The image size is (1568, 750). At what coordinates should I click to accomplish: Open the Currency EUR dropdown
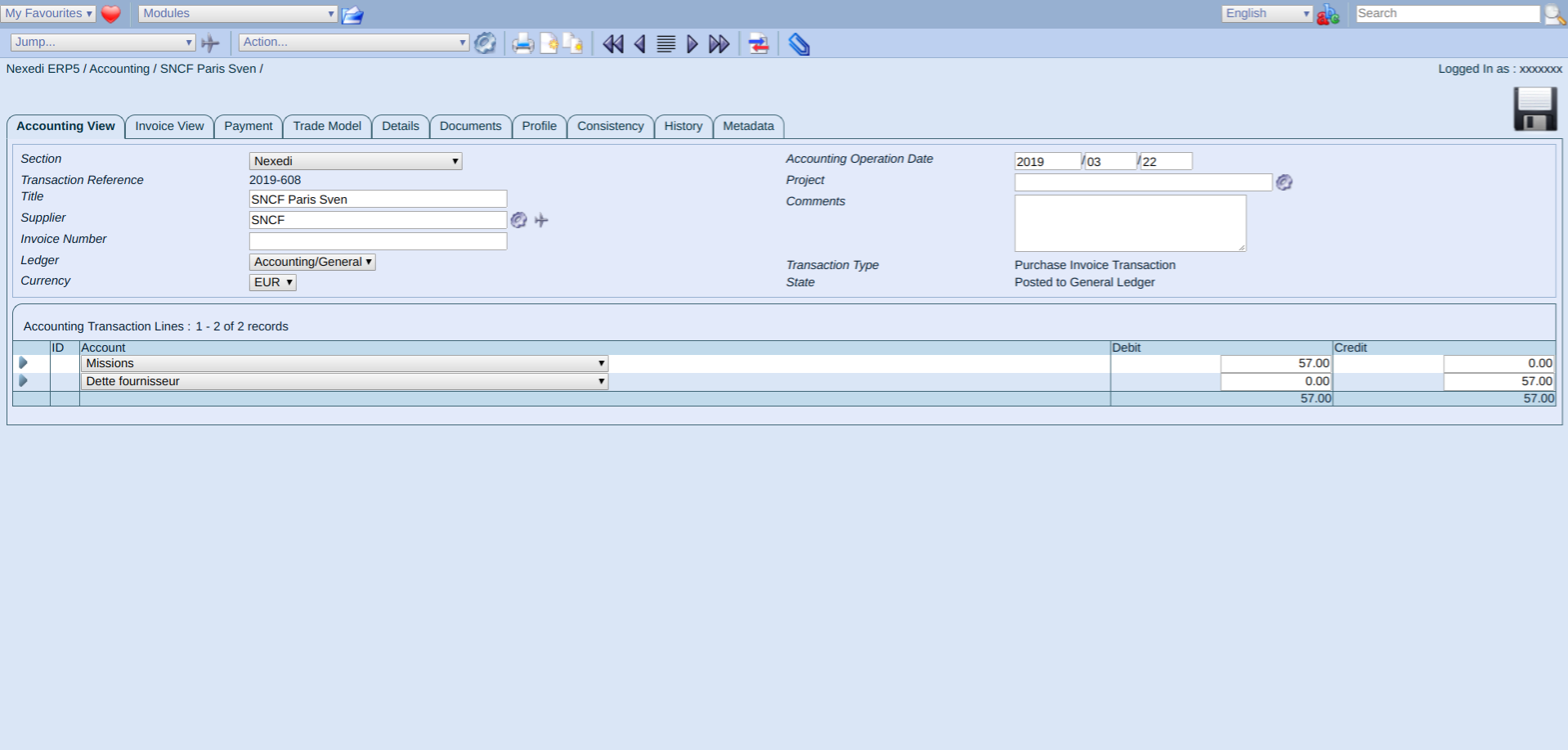(x=272, y=282)
